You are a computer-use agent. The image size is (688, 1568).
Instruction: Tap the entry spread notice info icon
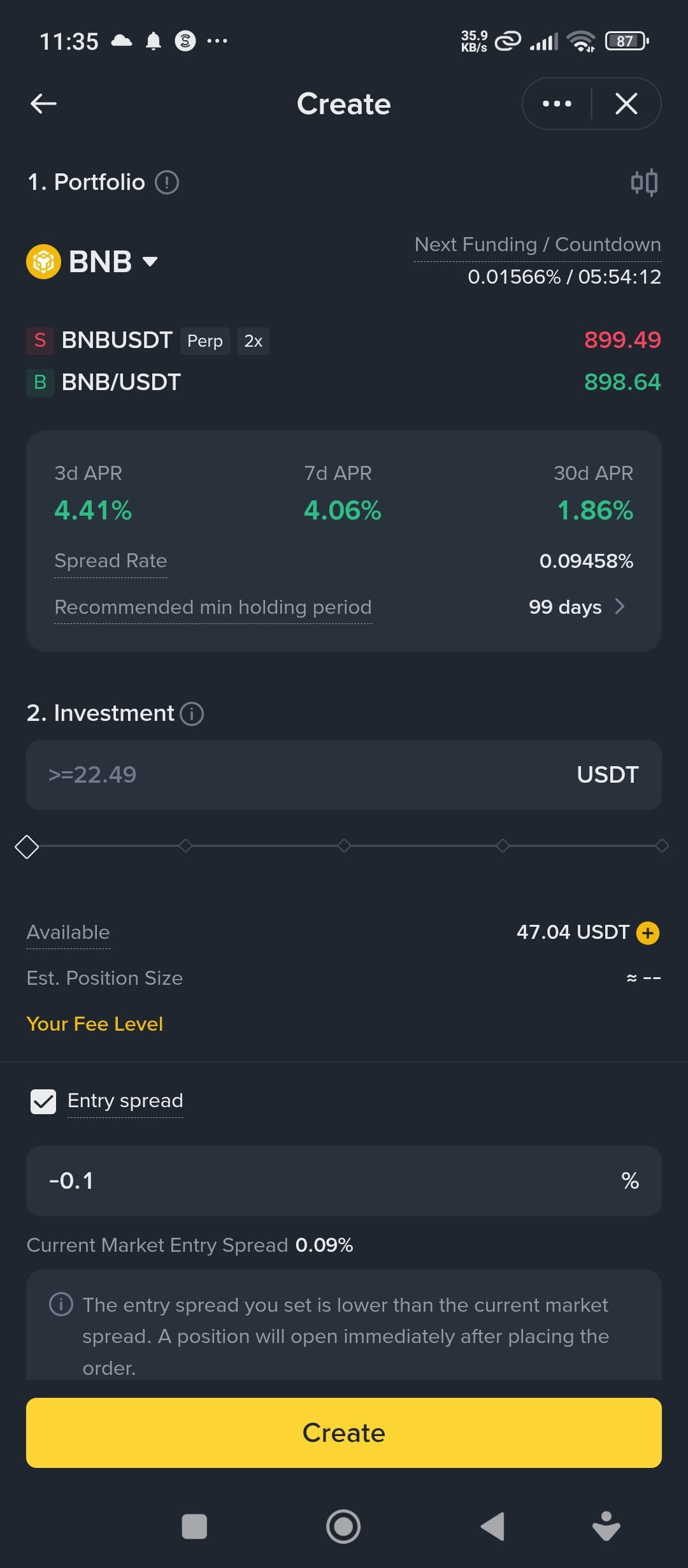click(61, 1305)
